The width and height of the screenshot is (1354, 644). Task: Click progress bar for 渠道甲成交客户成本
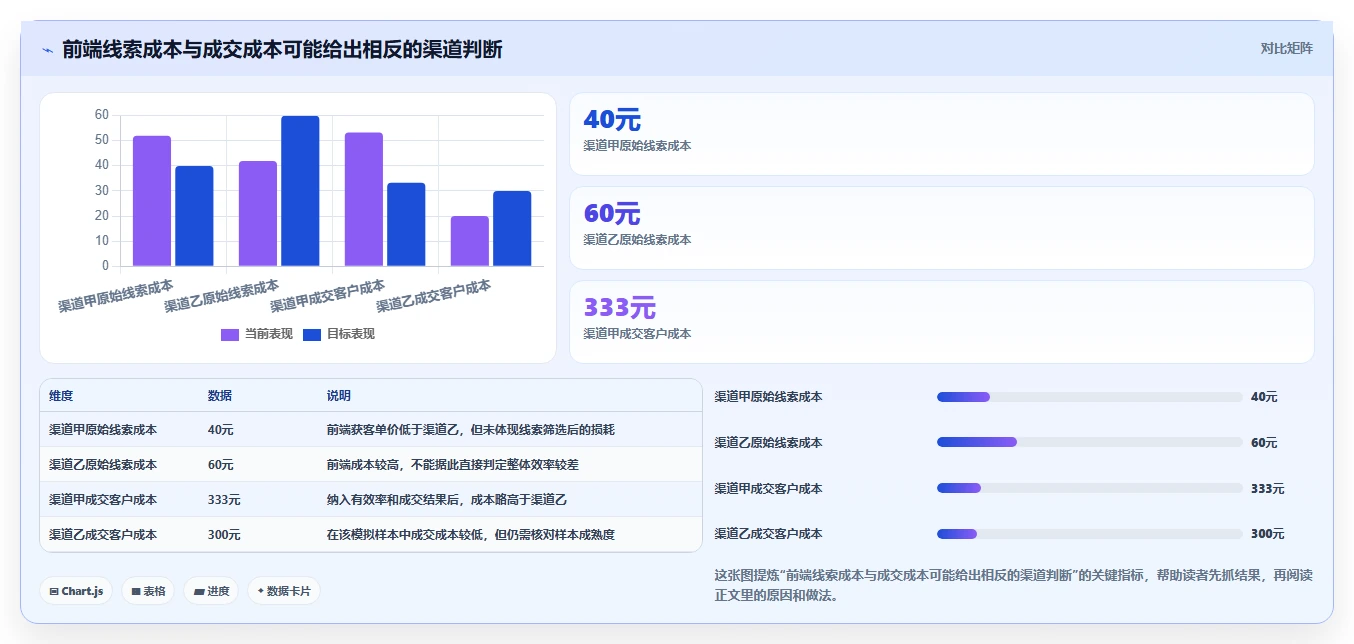(1089, 488)
